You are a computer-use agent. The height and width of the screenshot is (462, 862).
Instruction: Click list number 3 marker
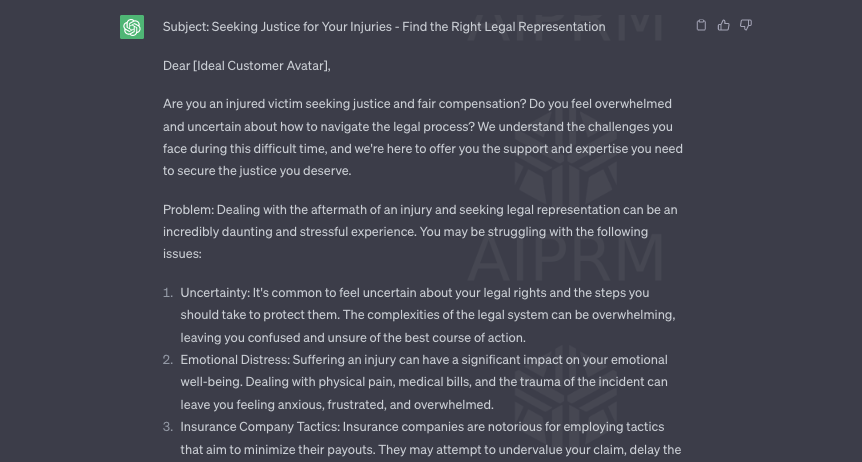(168, 427)
